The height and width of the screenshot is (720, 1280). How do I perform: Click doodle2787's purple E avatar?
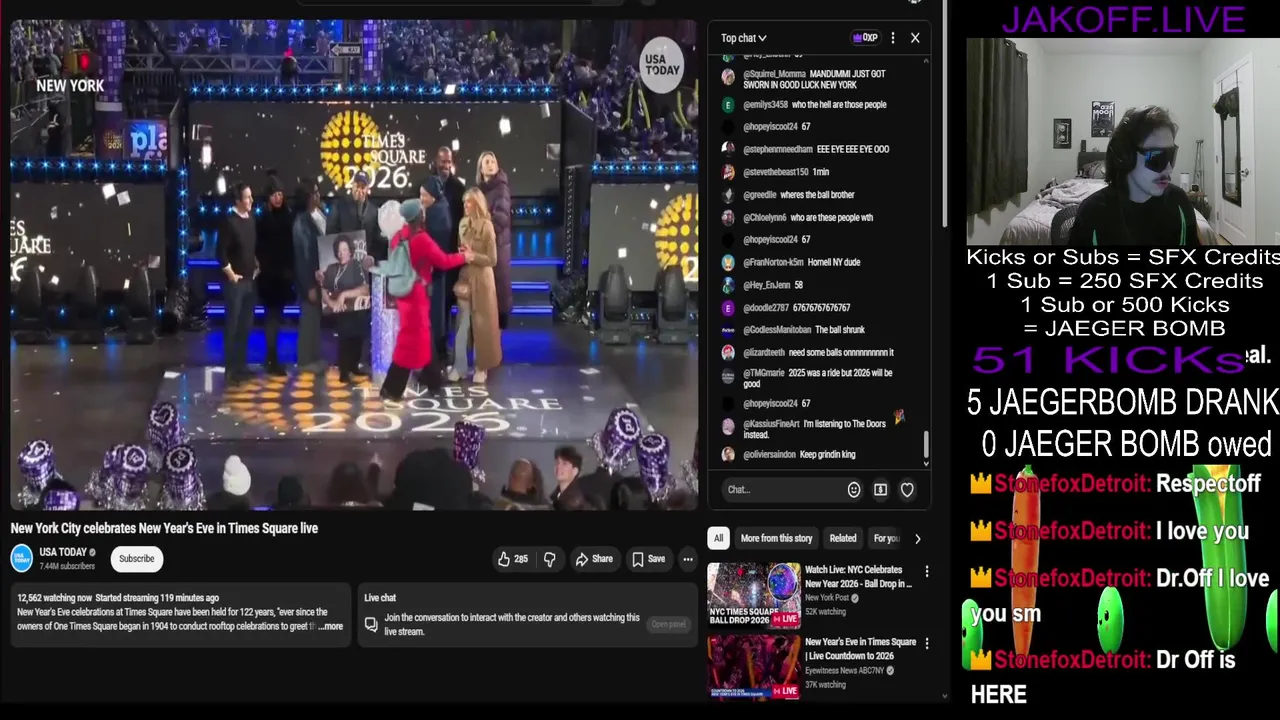pyautogui.click(x=728, y=308)
